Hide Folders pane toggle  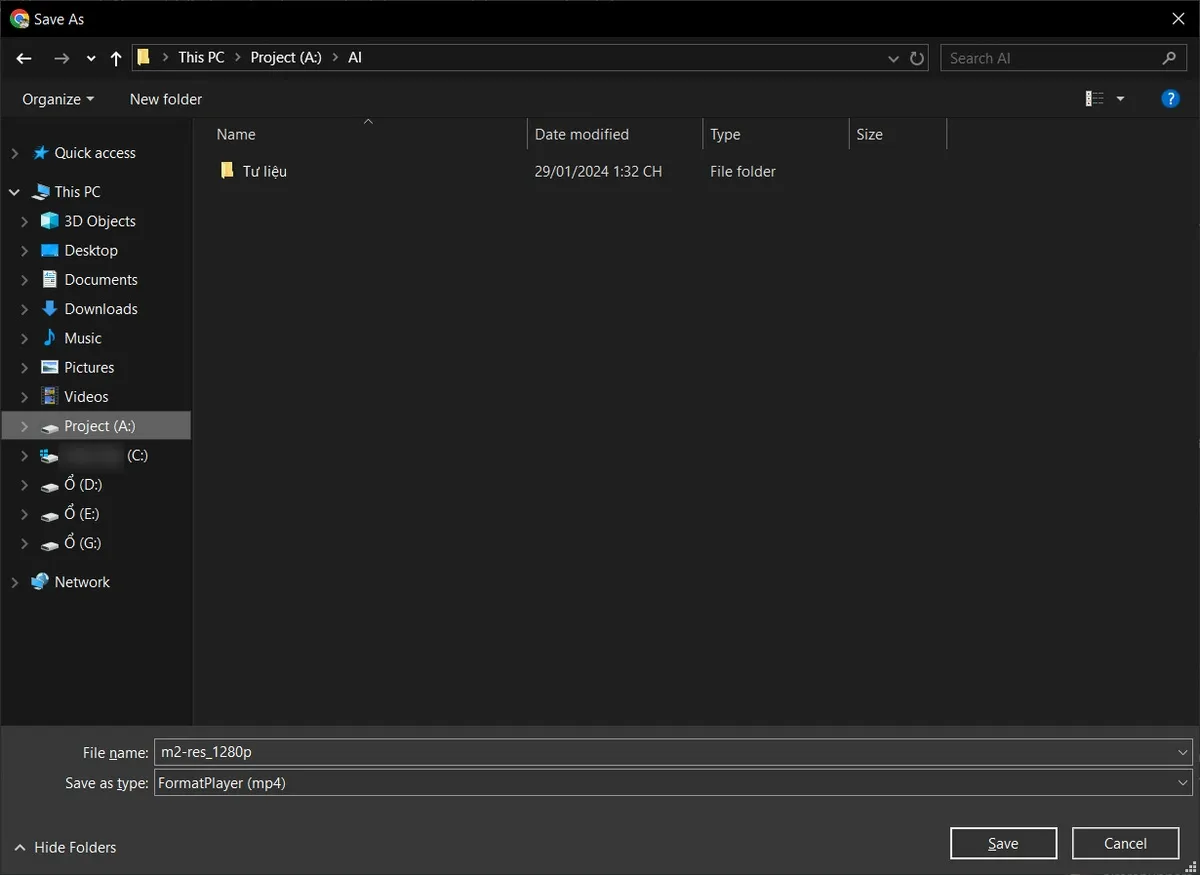pyautogui.click(x=65, y=847)
